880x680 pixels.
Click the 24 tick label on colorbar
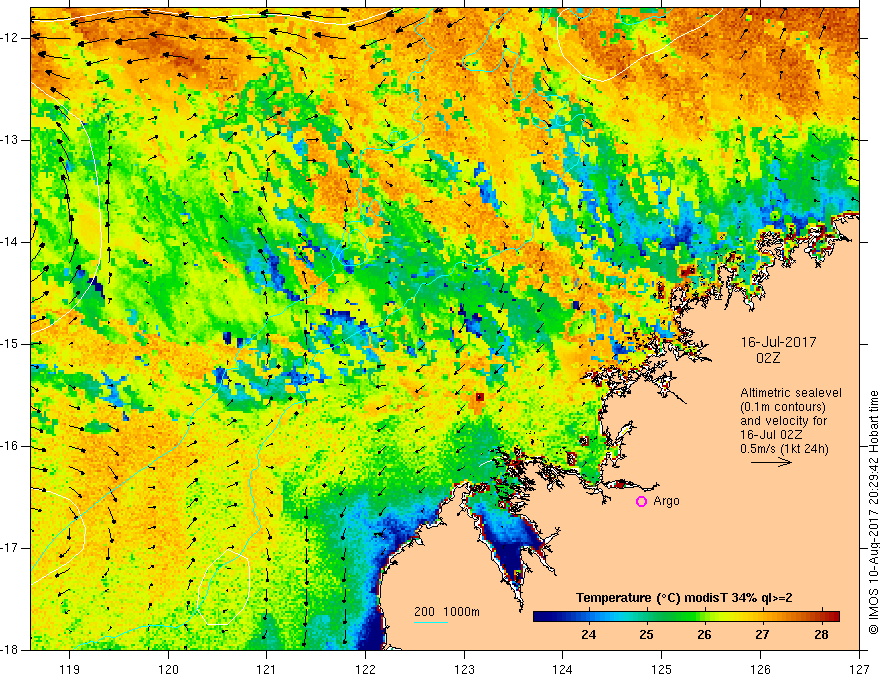(x=588, y=635)
